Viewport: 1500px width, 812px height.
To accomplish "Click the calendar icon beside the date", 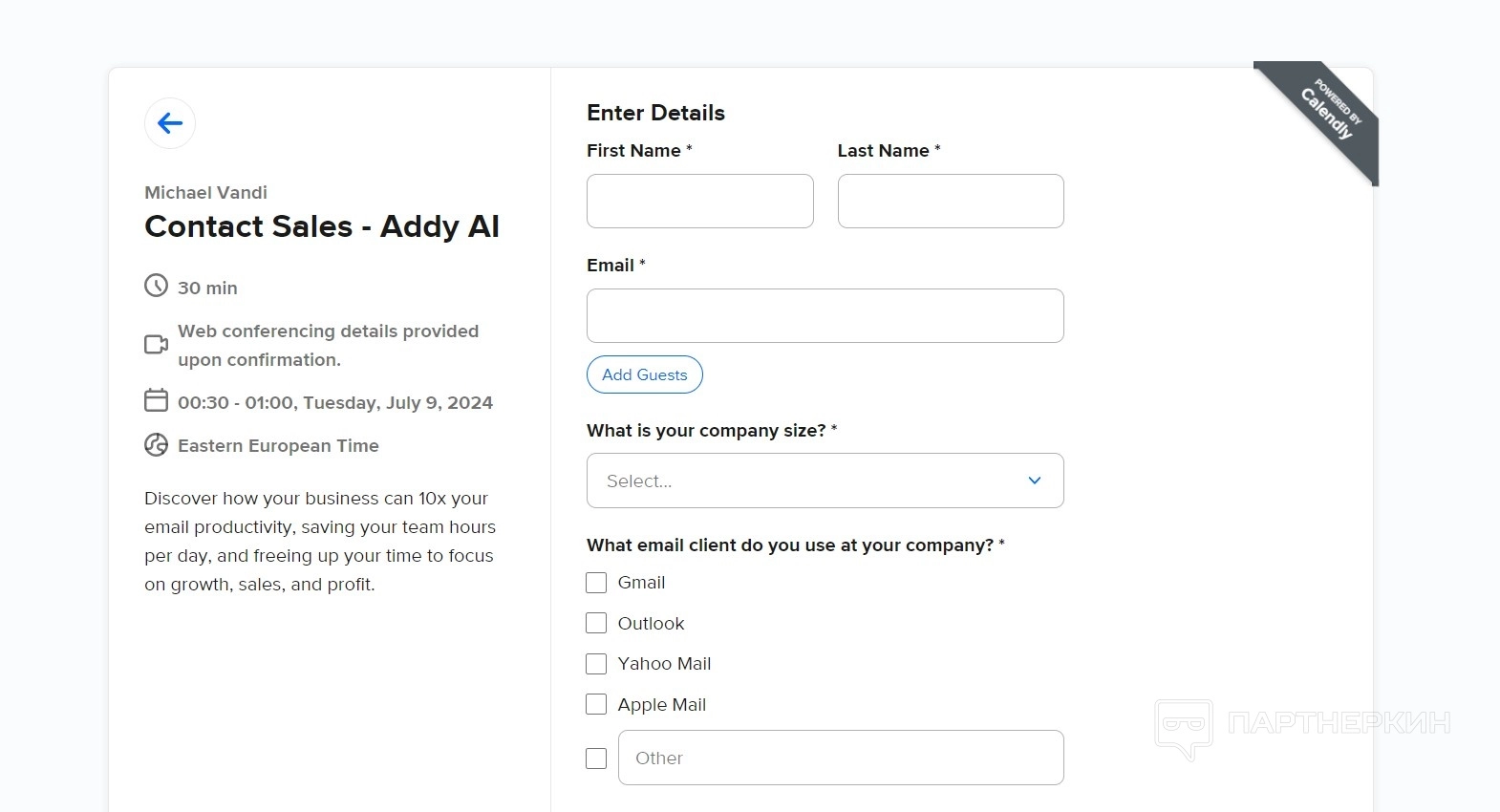I will [x=156, y=400].
